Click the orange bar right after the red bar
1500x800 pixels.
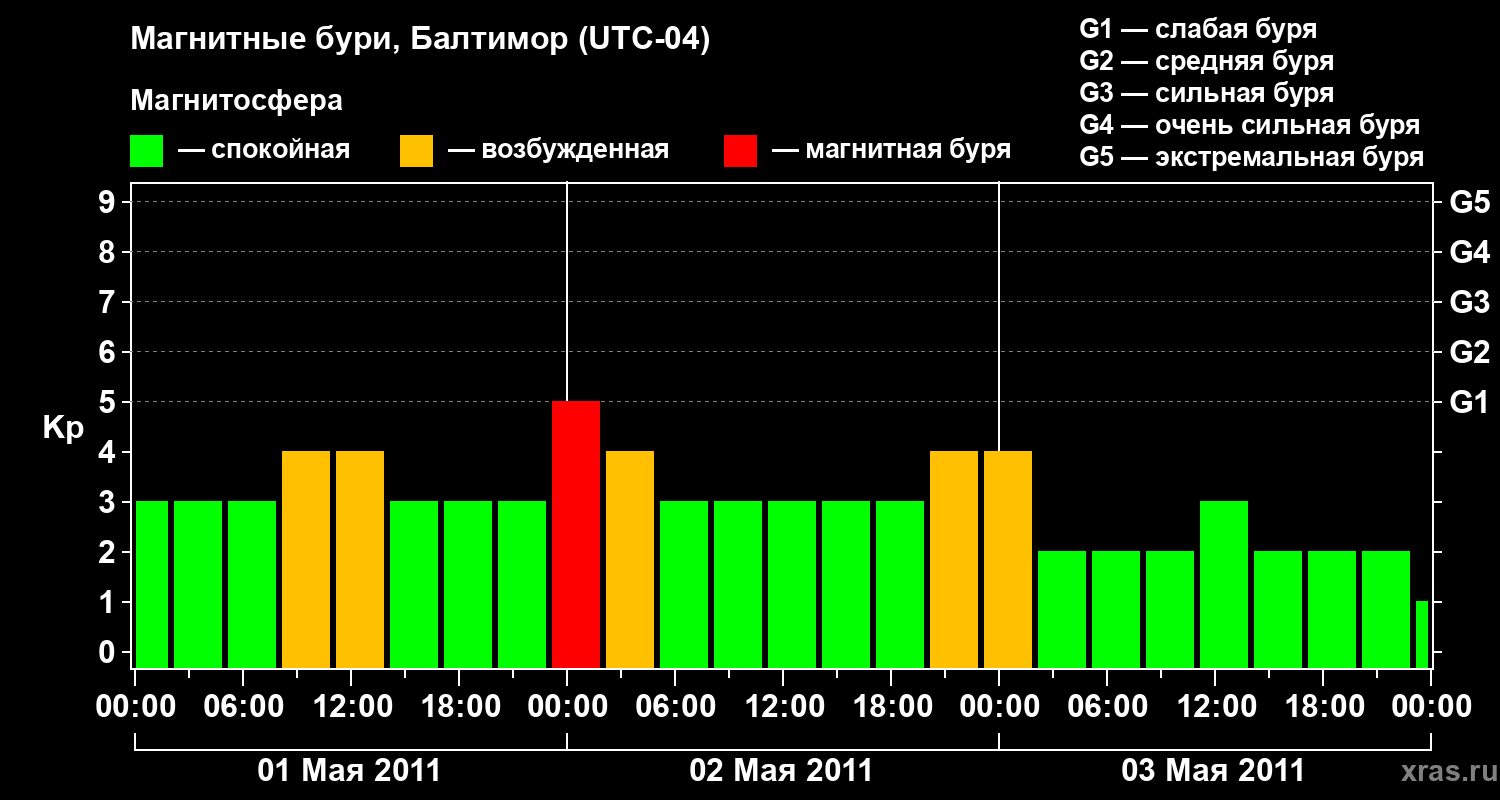[630, 559]
